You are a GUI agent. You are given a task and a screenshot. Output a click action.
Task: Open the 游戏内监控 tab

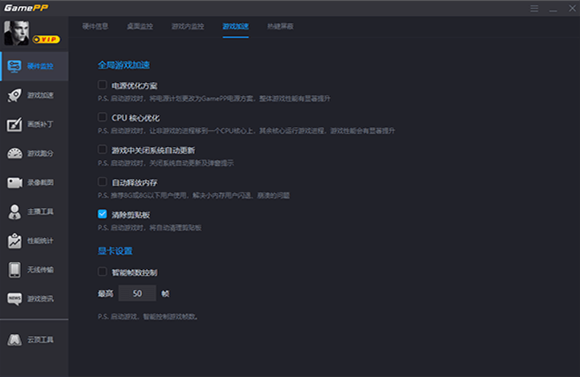point(188,26)
